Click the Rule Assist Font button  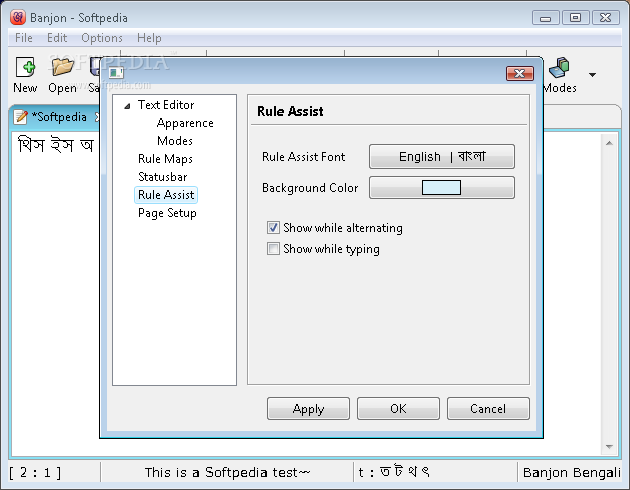point(442,156)
